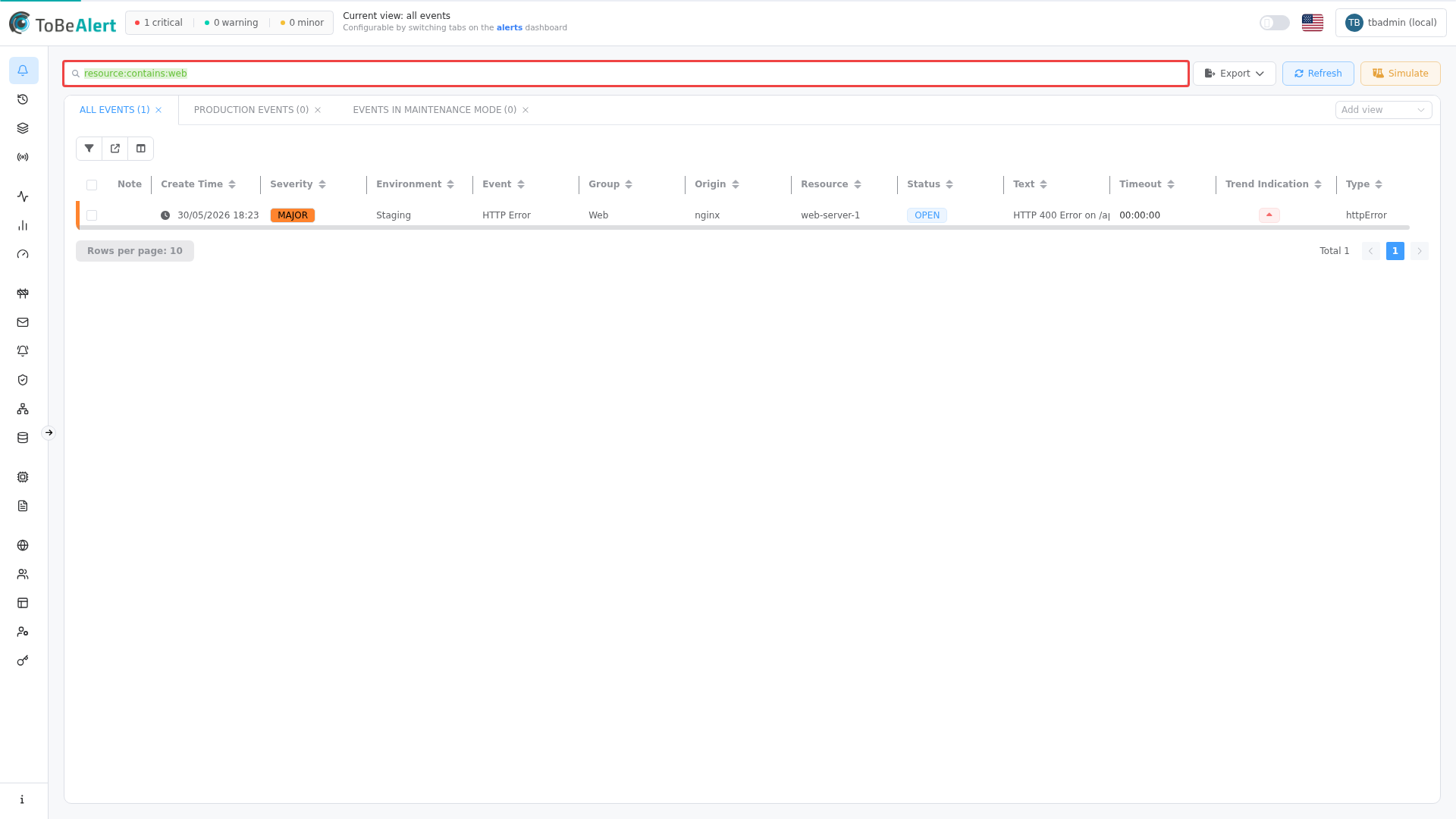Viewport: 1456px width, 819px height.
Task: Open the activity pulse sidebar icon
Action: 23,196
